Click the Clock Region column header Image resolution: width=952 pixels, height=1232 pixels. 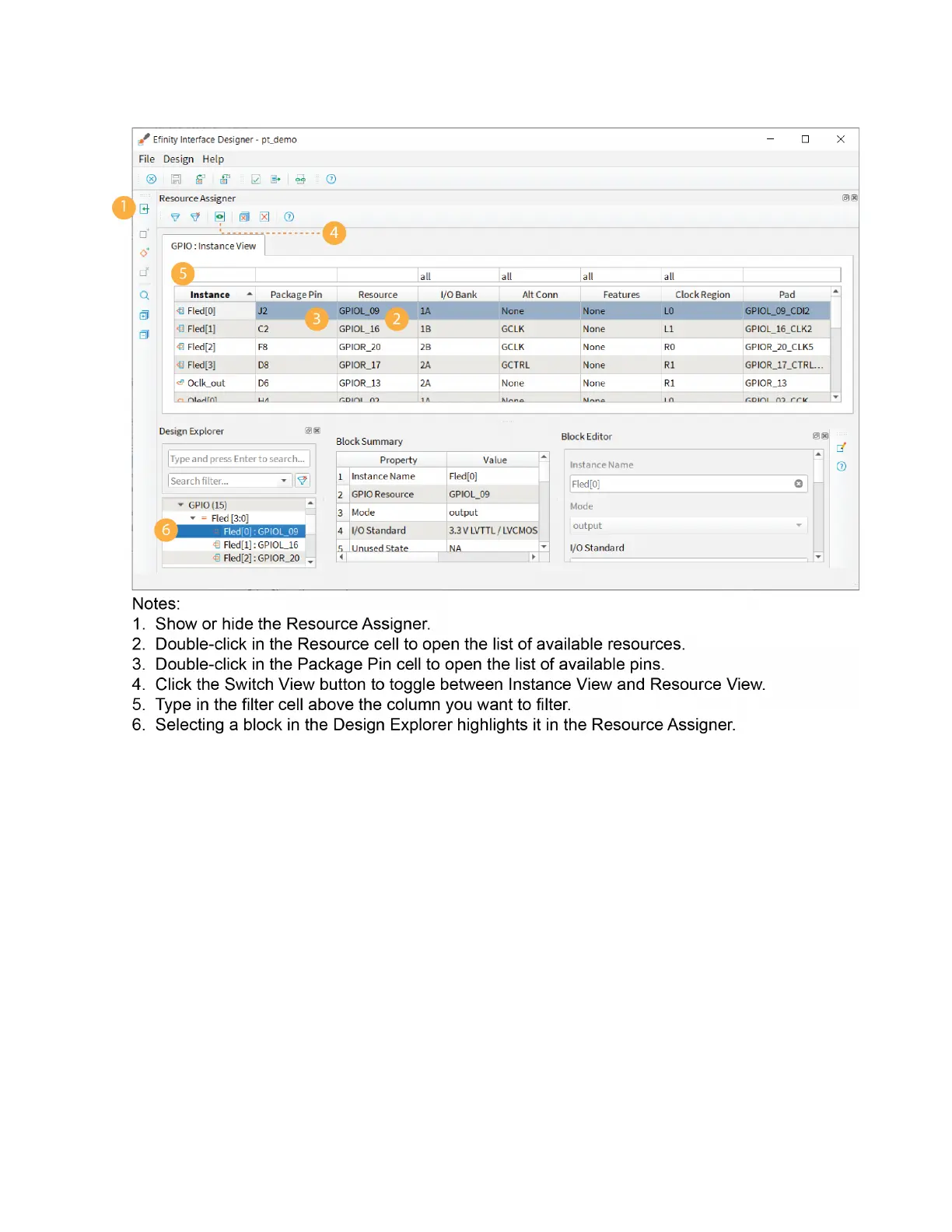coord(702,294)
